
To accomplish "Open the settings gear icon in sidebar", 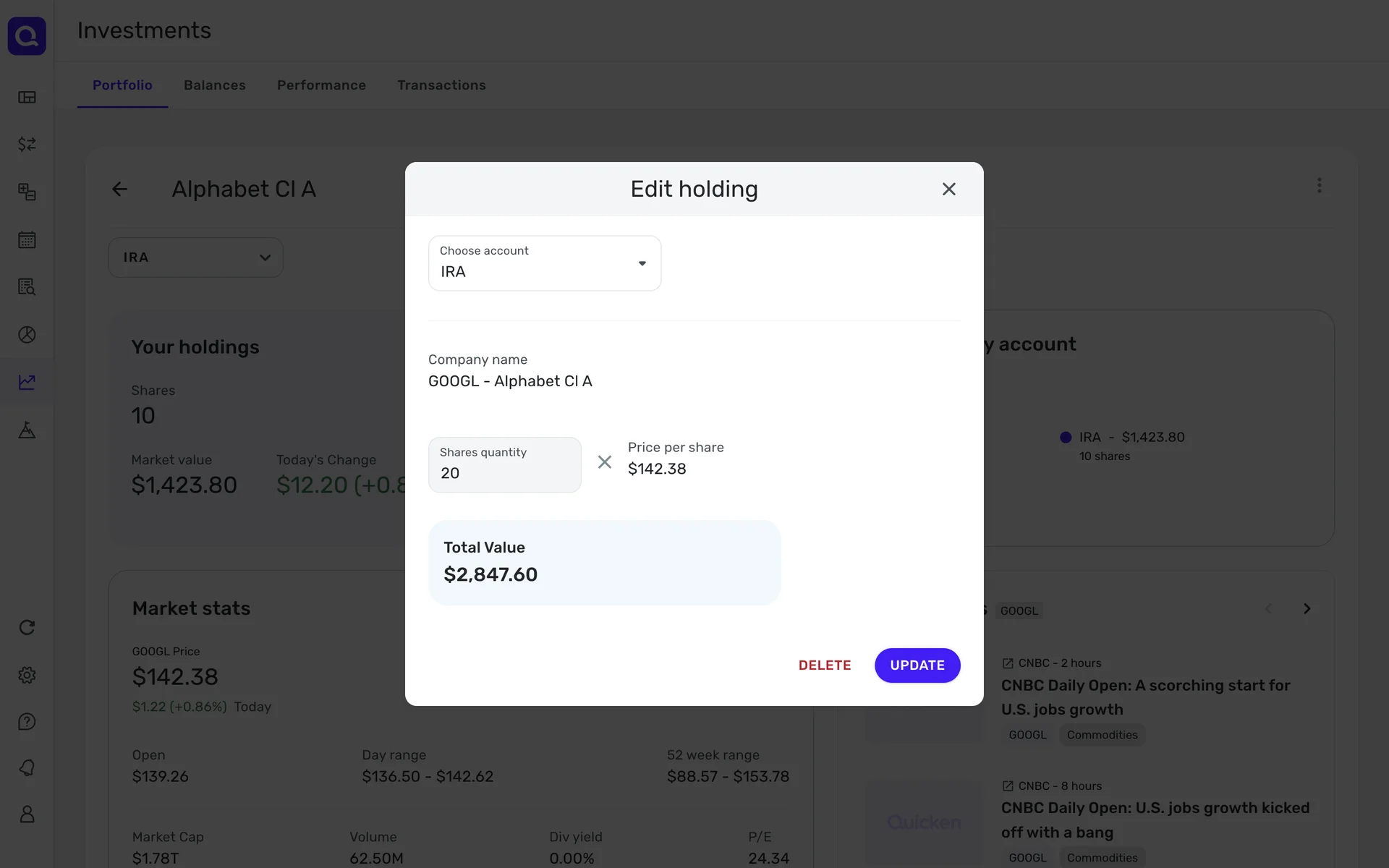I will 27,675.
